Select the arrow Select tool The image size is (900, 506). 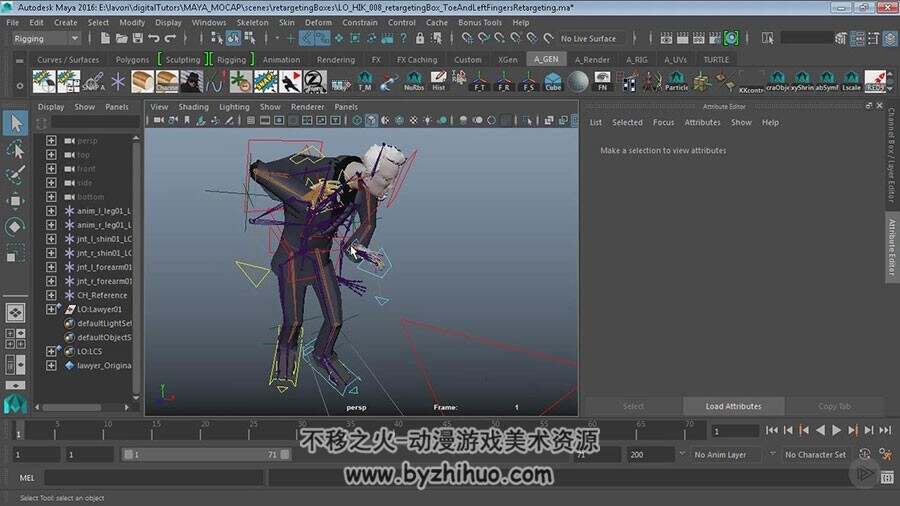pos(15,123)
